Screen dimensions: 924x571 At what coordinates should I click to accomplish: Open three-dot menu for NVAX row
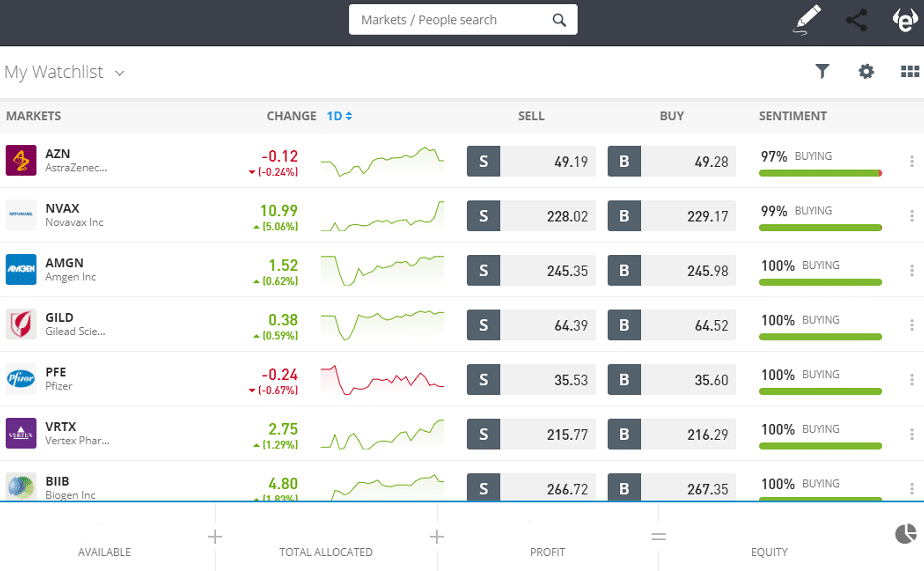click(x=912, y=216)
